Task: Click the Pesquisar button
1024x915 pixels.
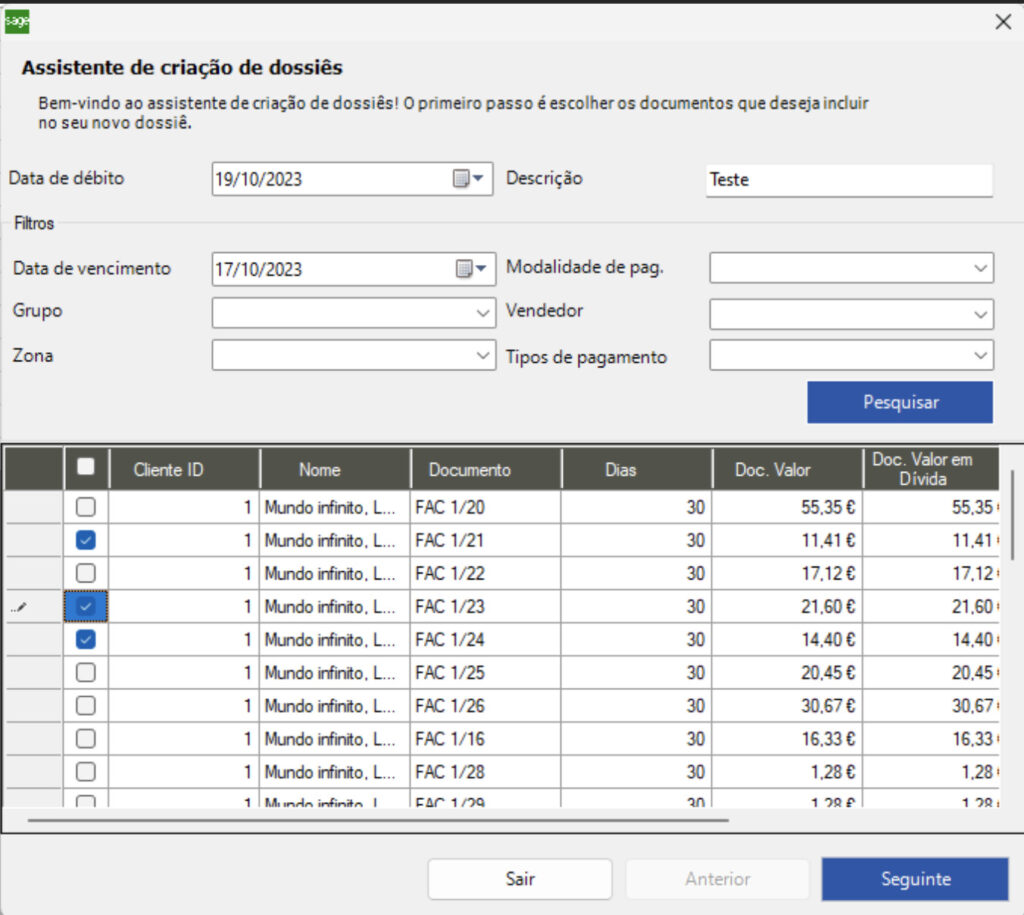Action: [900, 402]
